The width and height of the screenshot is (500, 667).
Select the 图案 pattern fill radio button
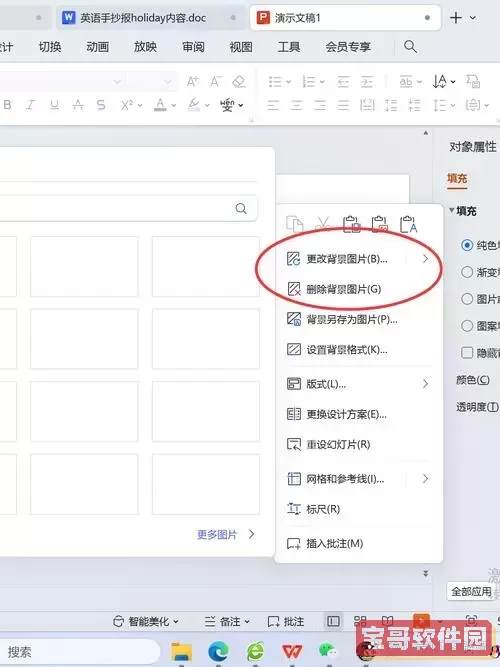point(467,326)
